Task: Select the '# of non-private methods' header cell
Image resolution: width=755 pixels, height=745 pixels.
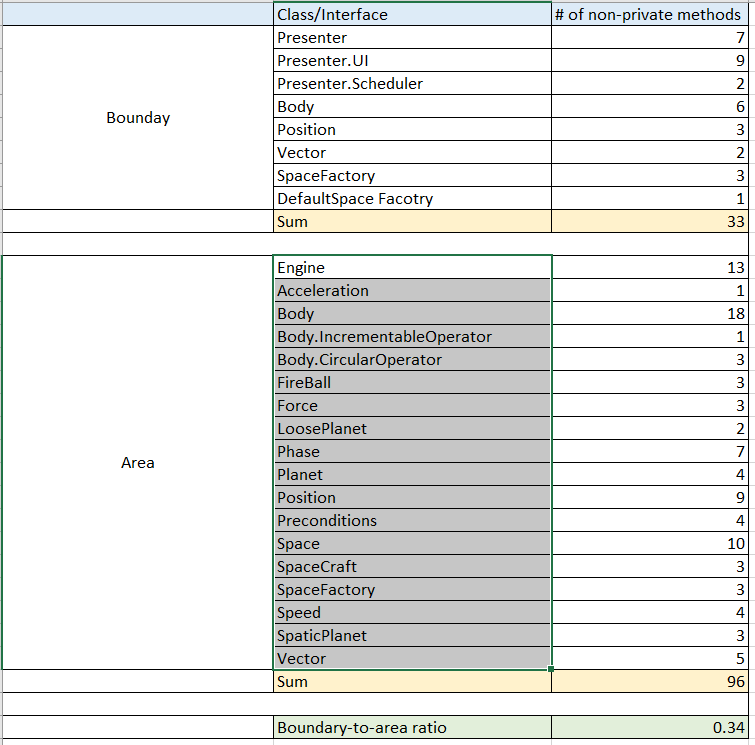Action: click(650, 14)
